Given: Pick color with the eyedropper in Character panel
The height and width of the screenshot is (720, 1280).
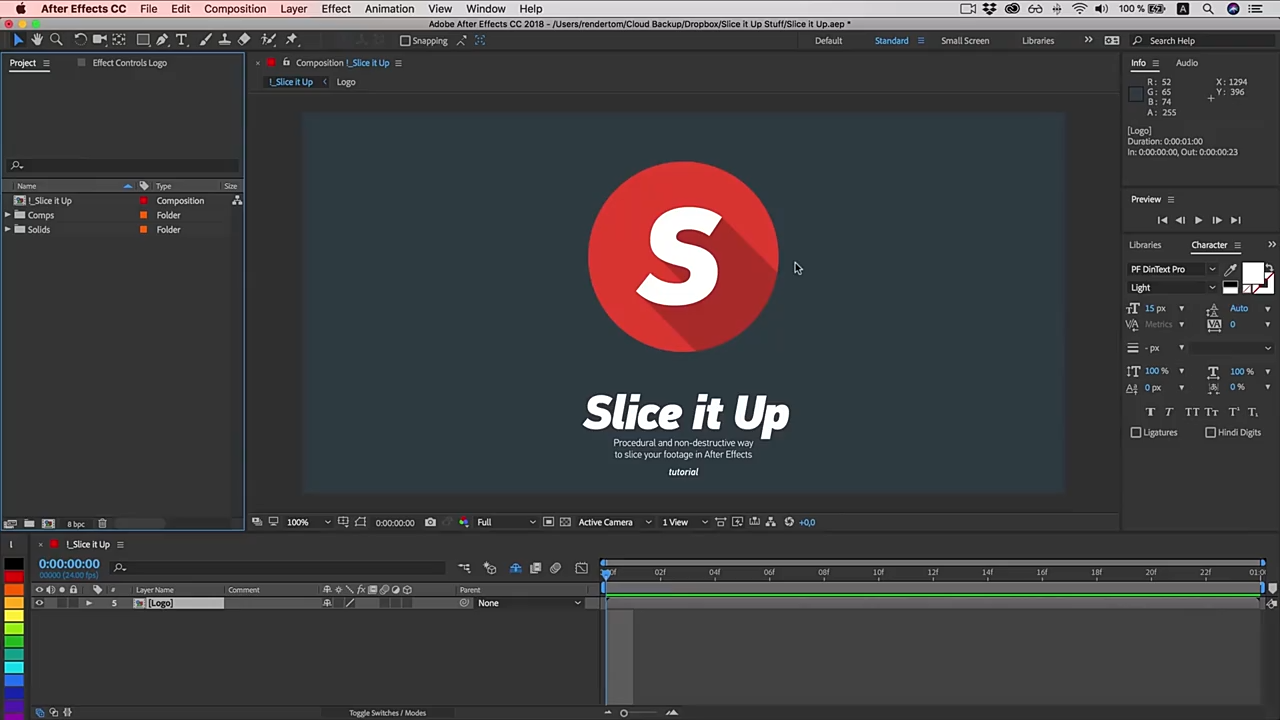Looking at the screenshot, I should (x=1231, y=269).
